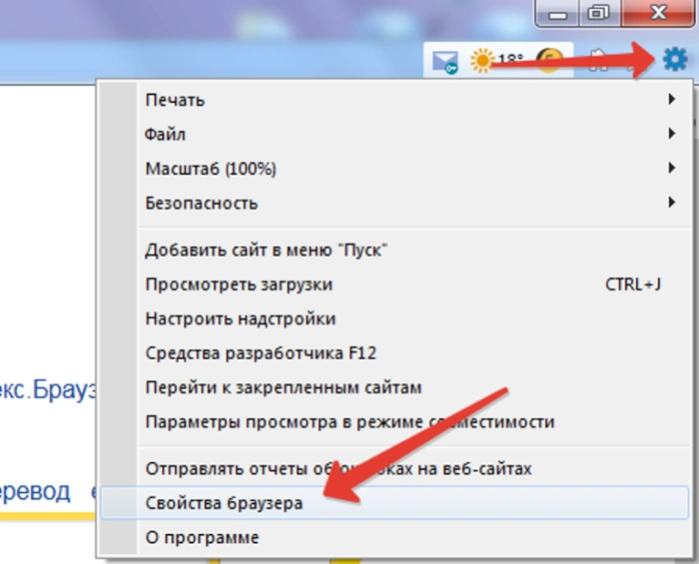Open the Печать menu entry
699x564 pixels.
[x=395, y=100]
